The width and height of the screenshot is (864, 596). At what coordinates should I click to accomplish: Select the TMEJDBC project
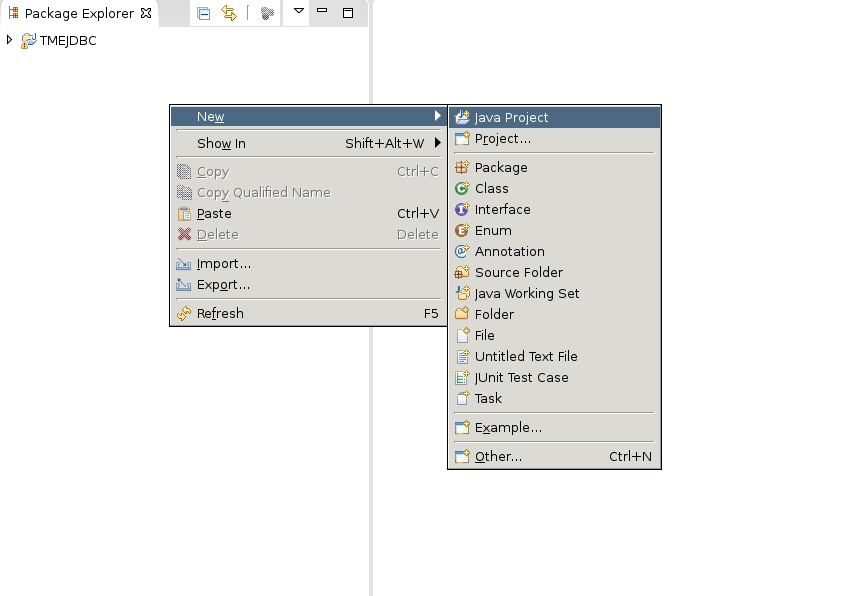(68, 41)
